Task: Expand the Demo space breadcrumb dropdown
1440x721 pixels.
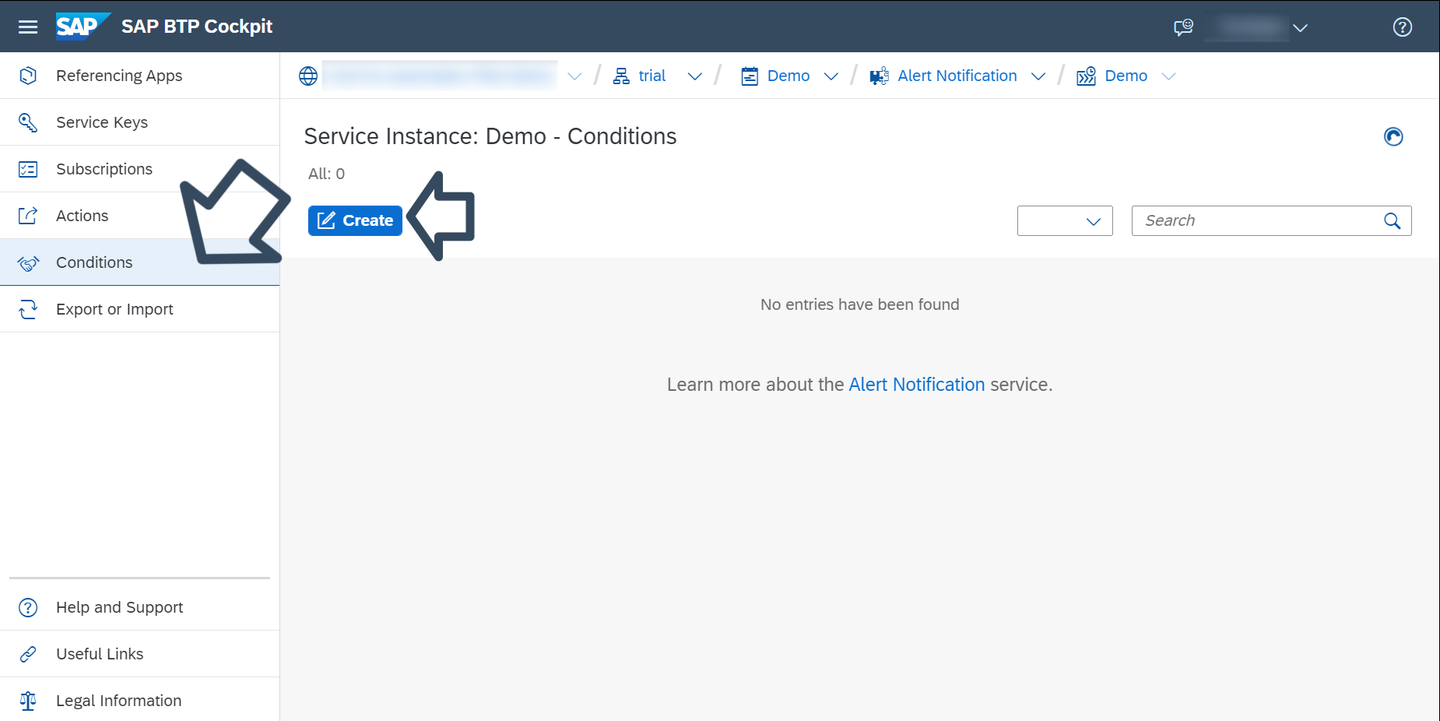Action: [x=831, y=77]
